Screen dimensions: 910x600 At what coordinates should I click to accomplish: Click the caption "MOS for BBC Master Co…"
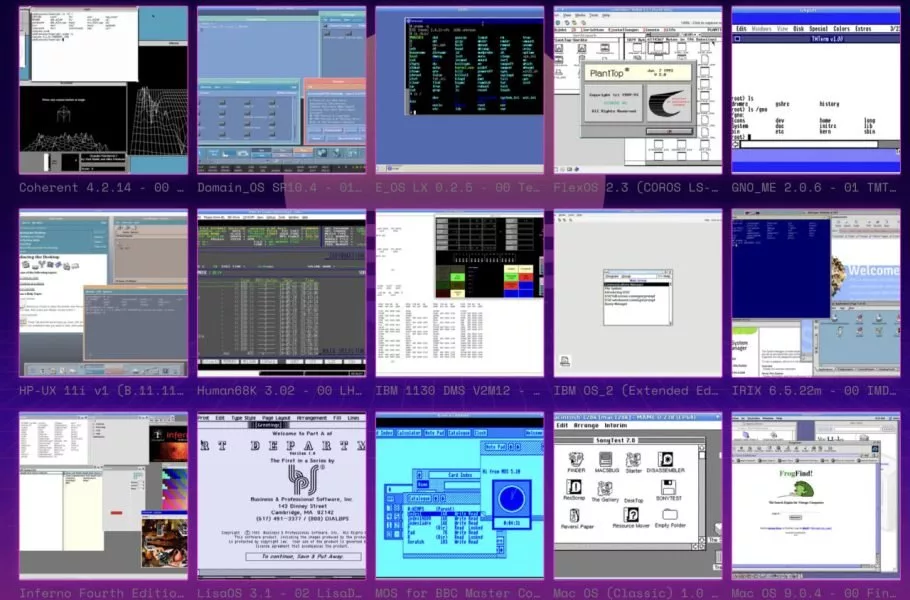pyautogui.click(x=458, y=593)
